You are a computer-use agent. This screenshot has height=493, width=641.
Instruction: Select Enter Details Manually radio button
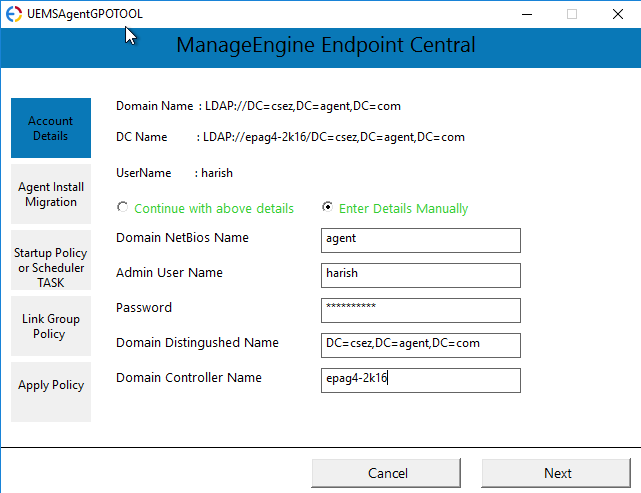[x=327, y=207]
